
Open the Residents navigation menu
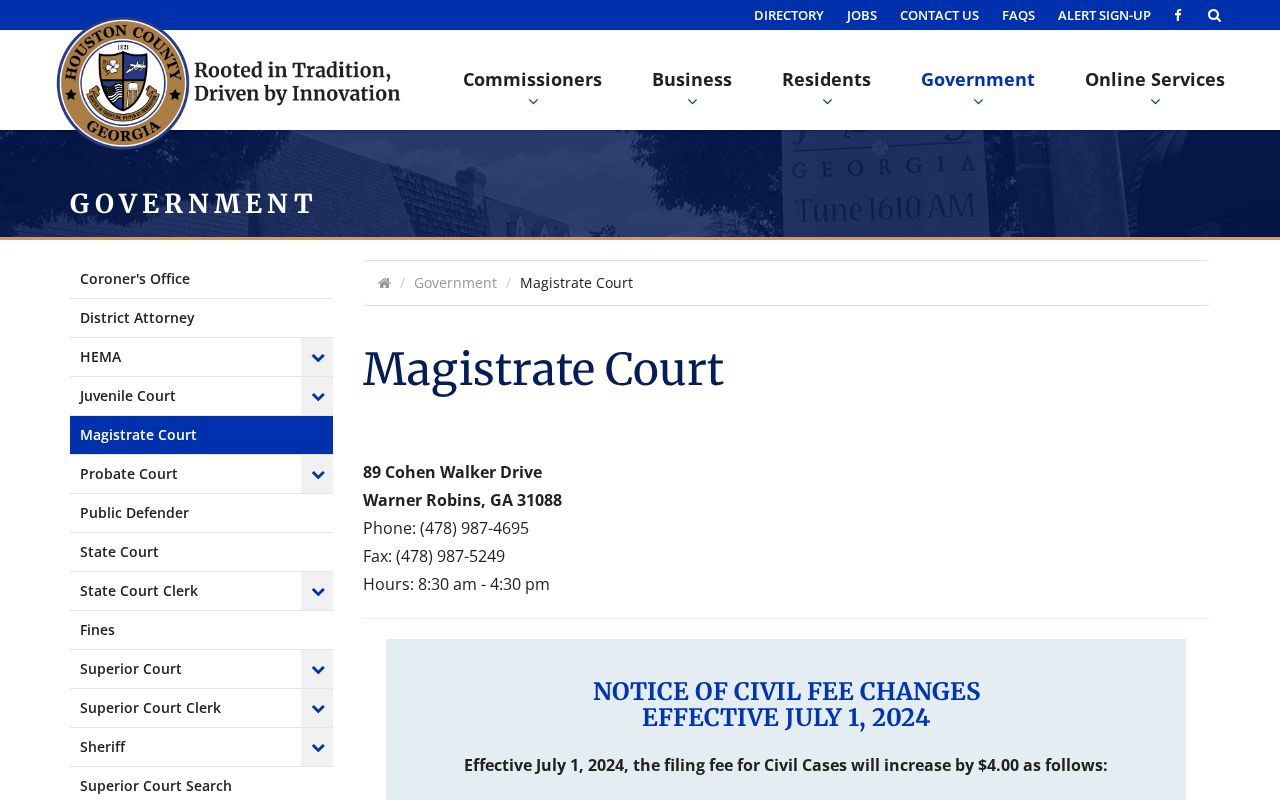click(826, 80)
